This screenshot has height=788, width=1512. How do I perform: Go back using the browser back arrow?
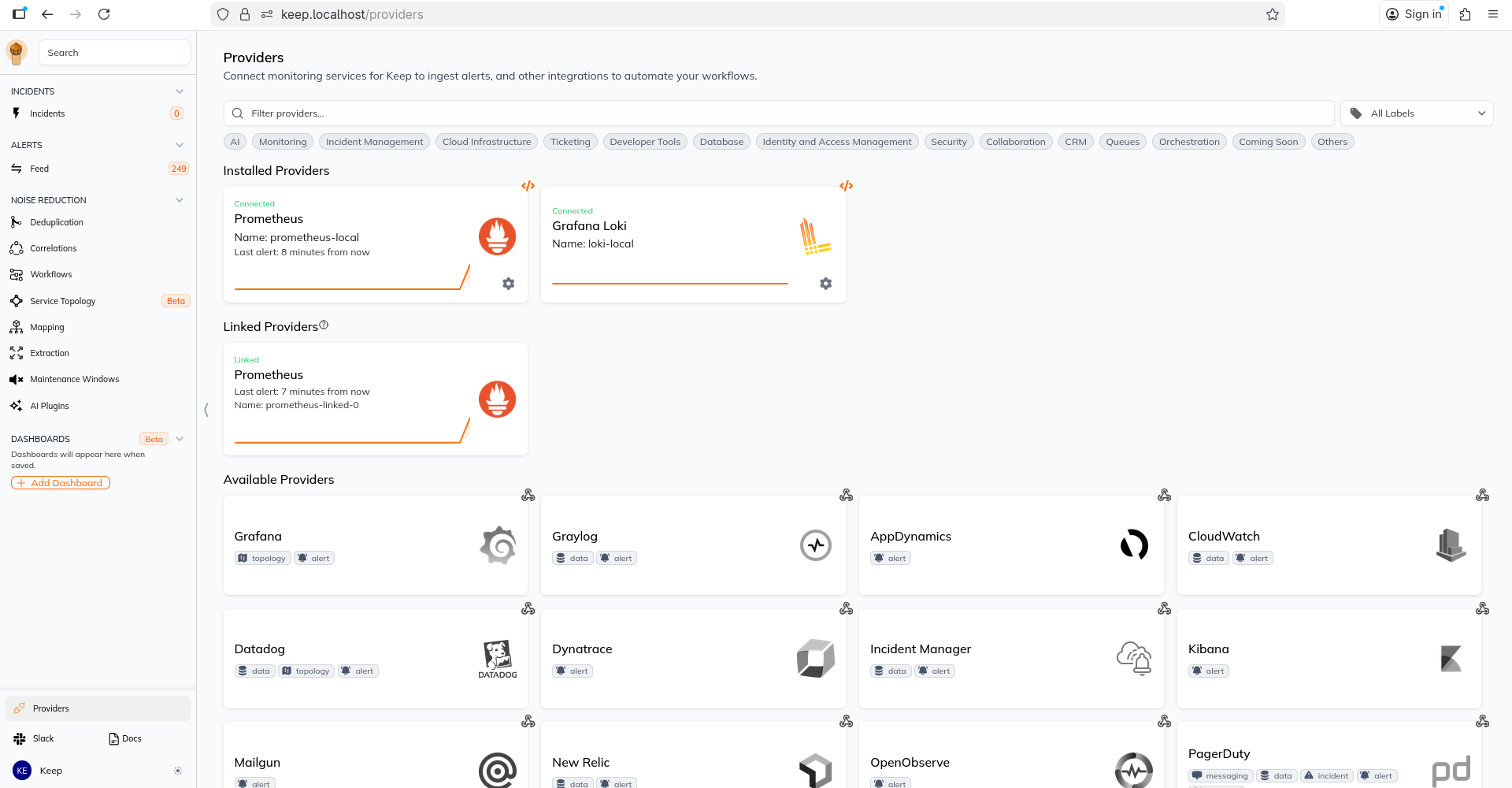[x=47, y=14]
